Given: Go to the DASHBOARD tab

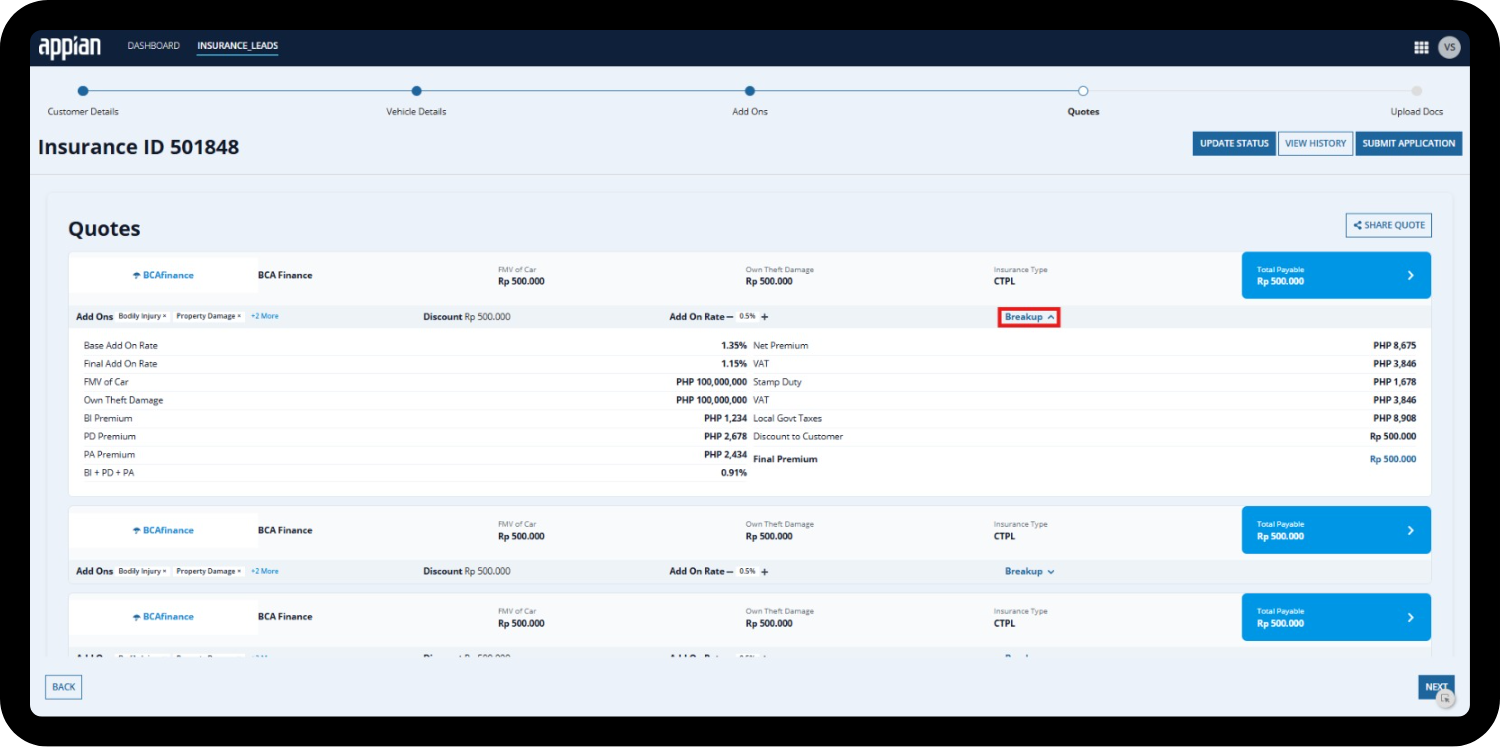Looking at the screenshot, I should [x=154, y=46].
